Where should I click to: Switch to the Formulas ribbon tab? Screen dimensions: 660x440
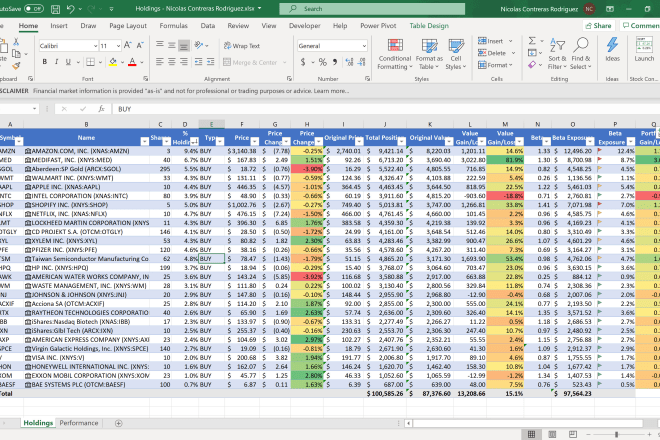(173, 26)
